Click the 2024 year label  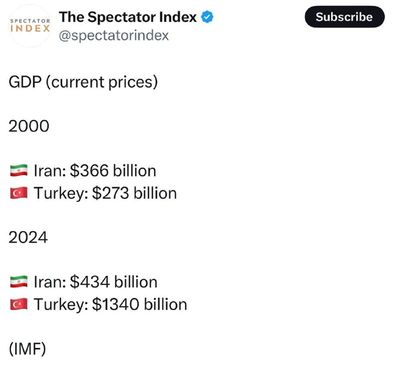28,238
